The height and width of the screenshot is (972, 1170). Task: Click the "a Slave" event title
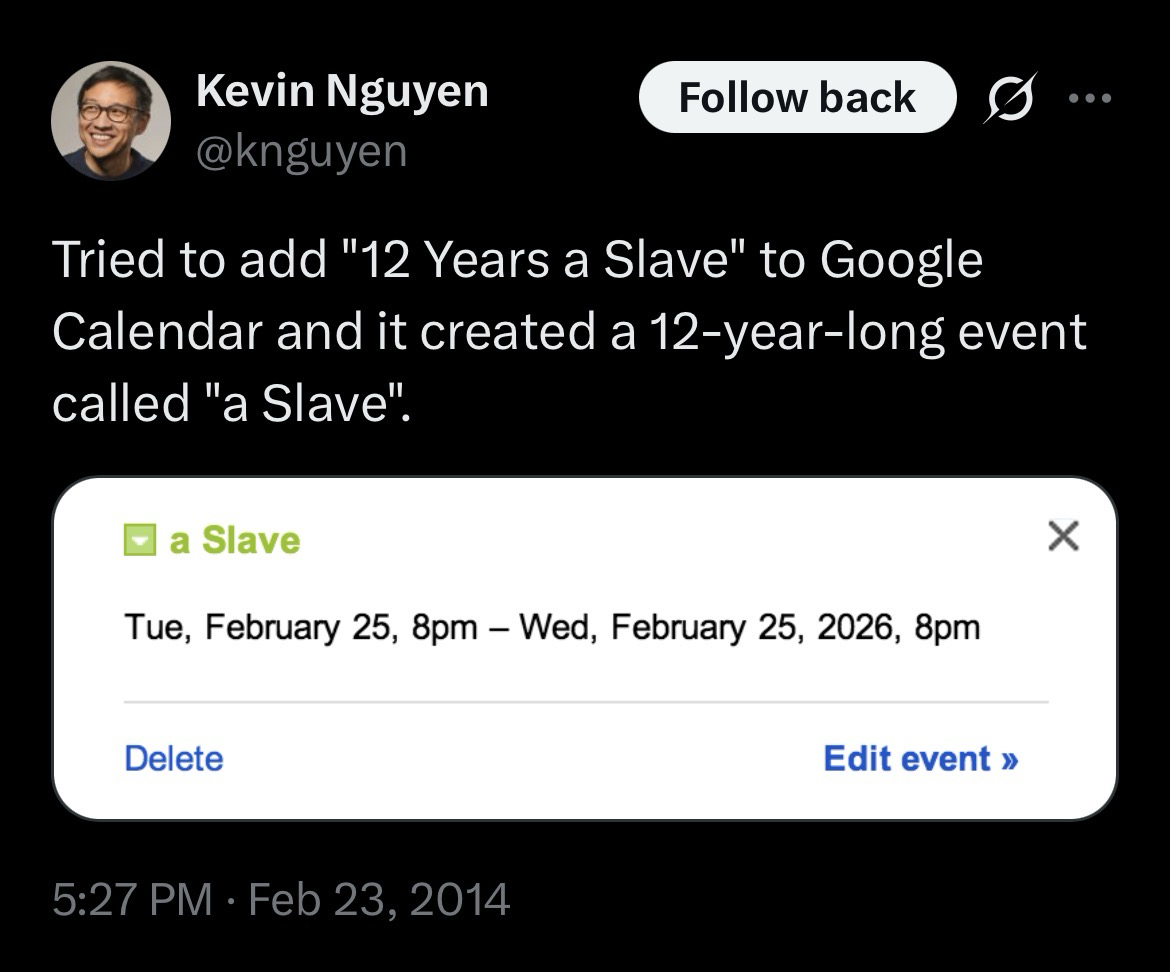click(235, 541)
